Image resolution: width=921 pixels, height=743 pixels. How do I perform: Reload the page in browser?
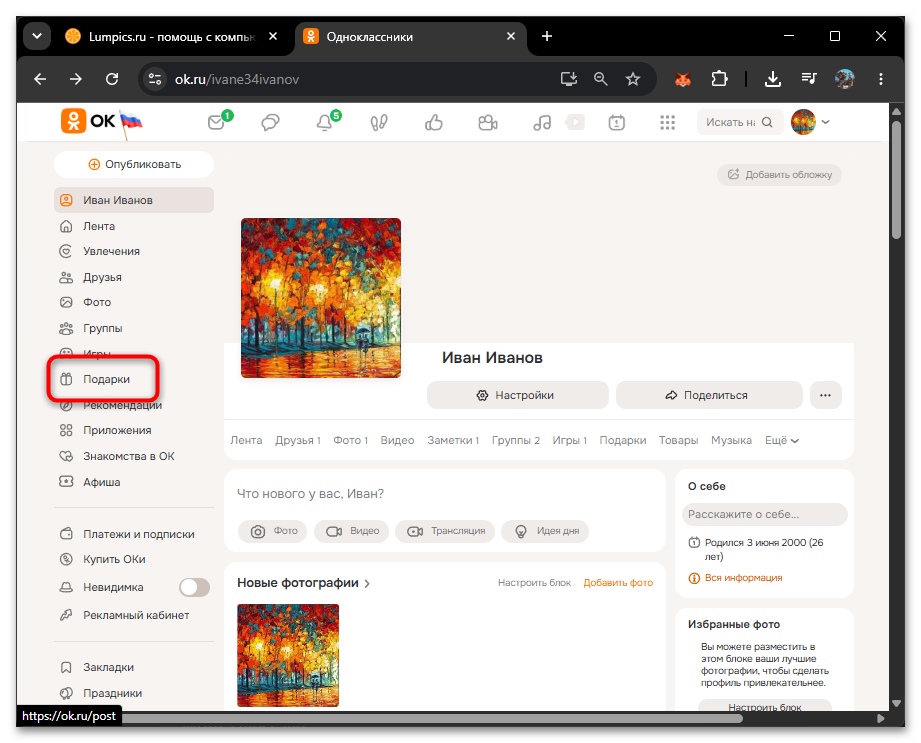(112, 79)
